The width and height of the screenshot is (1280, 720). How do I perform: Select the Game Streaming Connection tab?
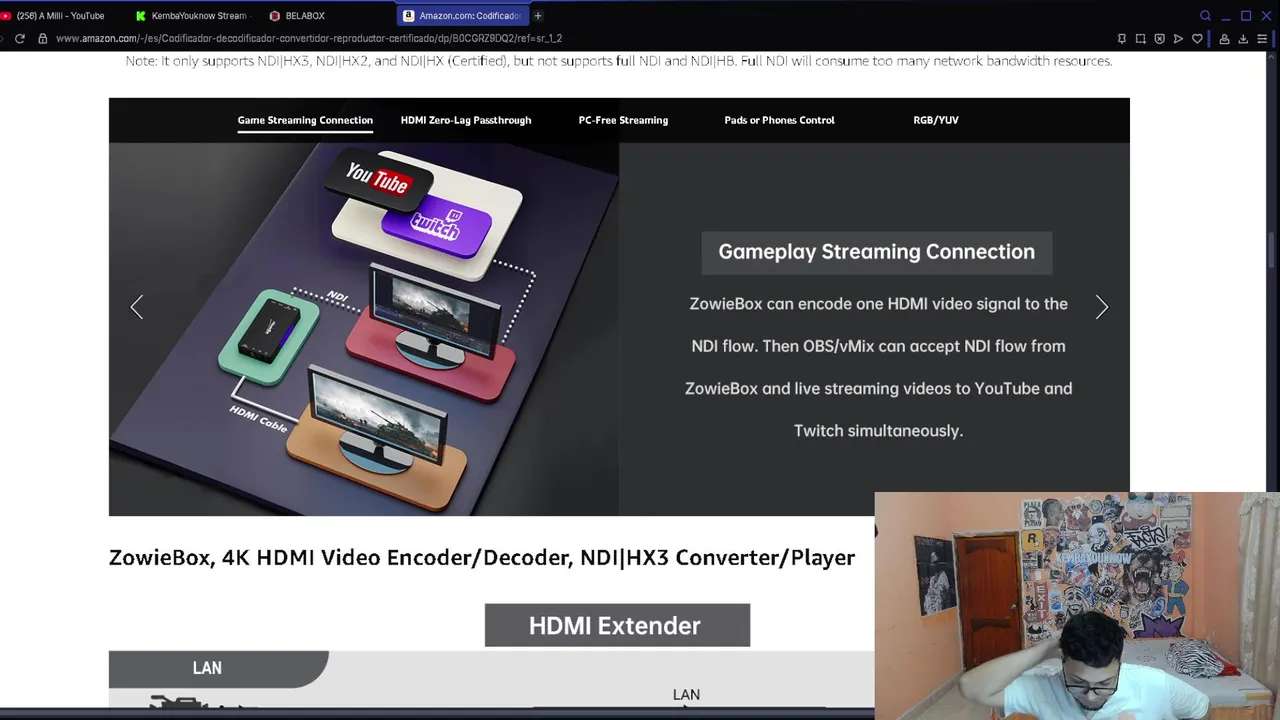tap(305, 120)
